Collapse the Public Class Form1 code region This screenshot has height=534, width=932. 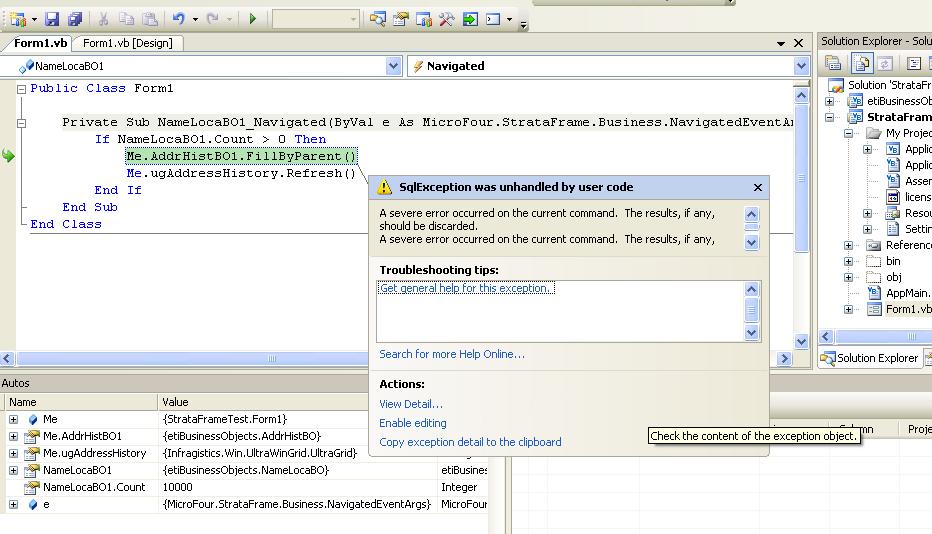(x=21, y=89)
